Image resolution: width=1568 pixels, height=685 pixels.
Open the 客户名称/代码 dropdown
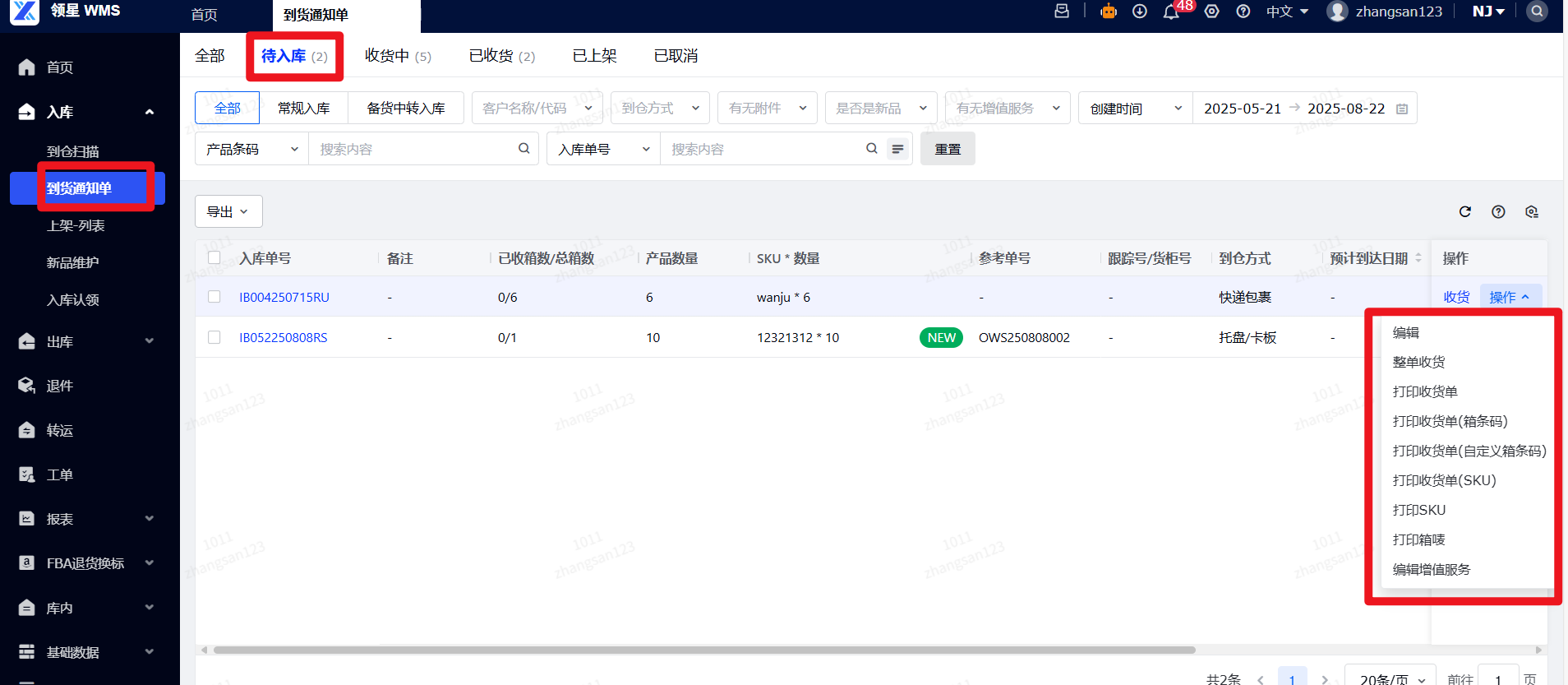tap(537, 108)
